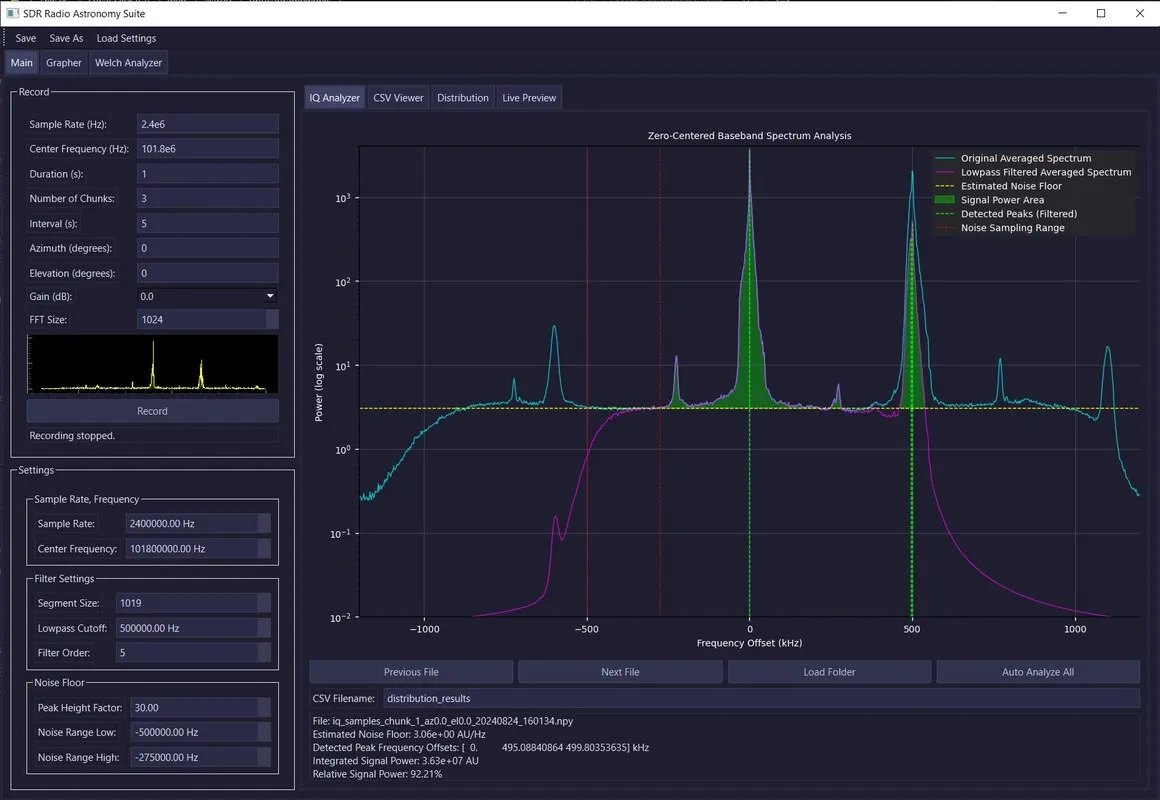Screen dimensions: 1160x800
Task: Switch to the Grapher tab
Action: [64, 63]
